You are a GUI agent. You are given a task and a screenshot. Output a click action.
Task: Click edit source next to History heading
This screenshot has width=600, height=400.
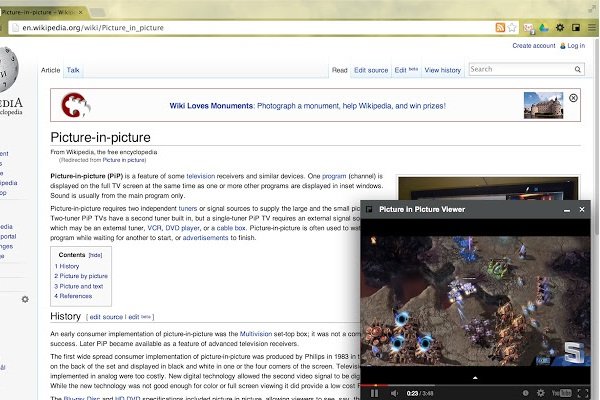(106, 317)
